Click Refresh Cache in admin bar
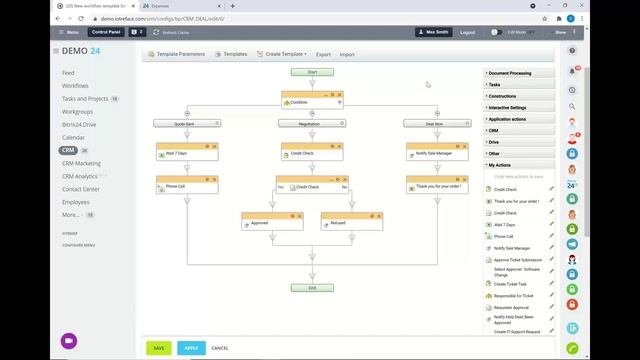 (171, 32)
